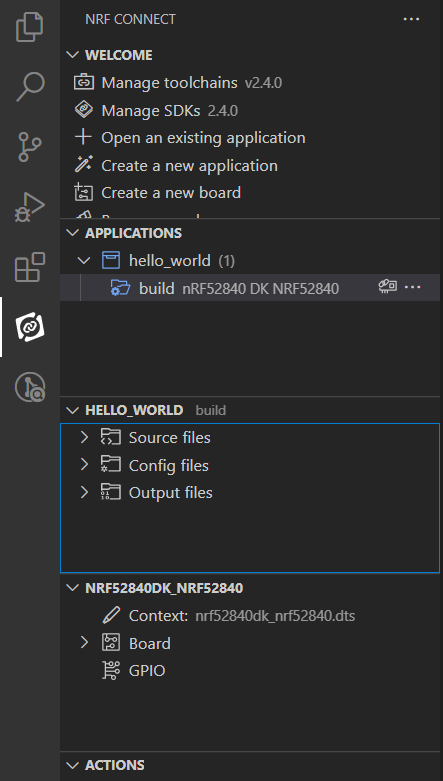Click Manage toolchains
The width and height of the screenshot is (443, 781).
[169, 82]
